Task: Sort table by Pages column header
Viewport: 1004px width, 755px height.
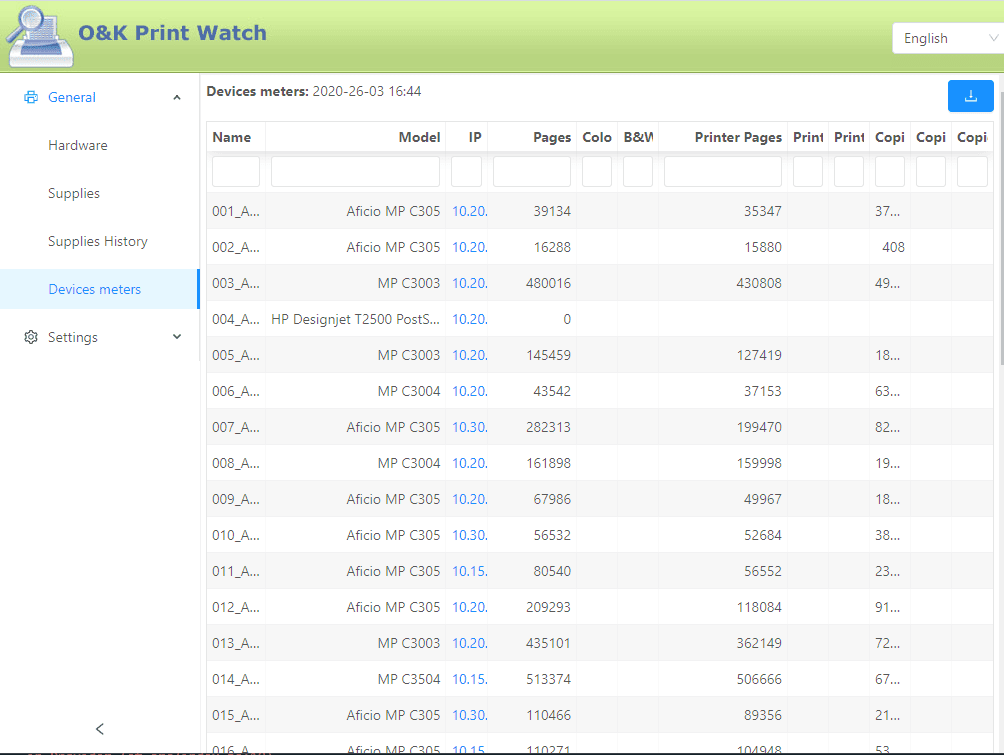Action: point(552,137)
